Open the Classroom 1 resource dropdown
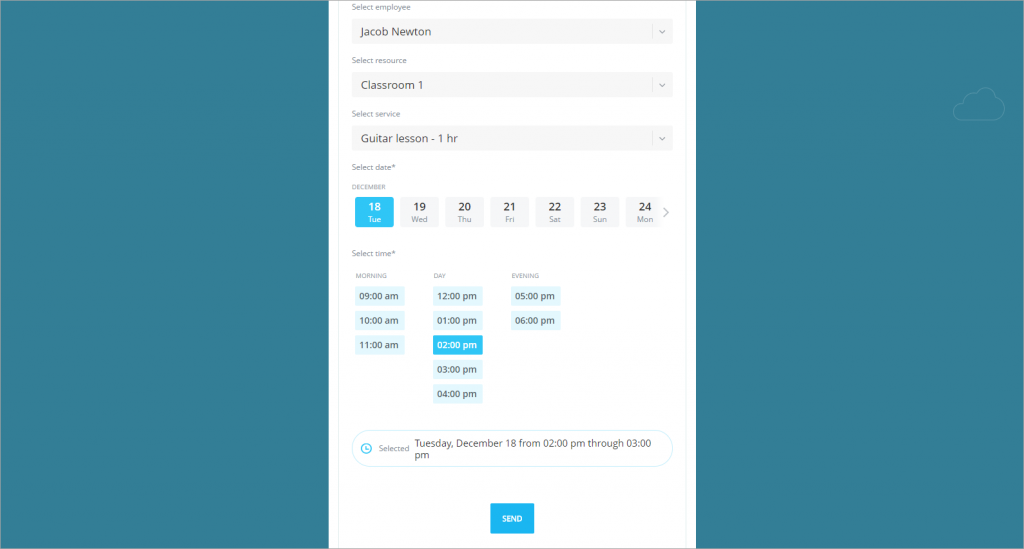This screenshot has width=1024, height=549. (x=512, y=85)
